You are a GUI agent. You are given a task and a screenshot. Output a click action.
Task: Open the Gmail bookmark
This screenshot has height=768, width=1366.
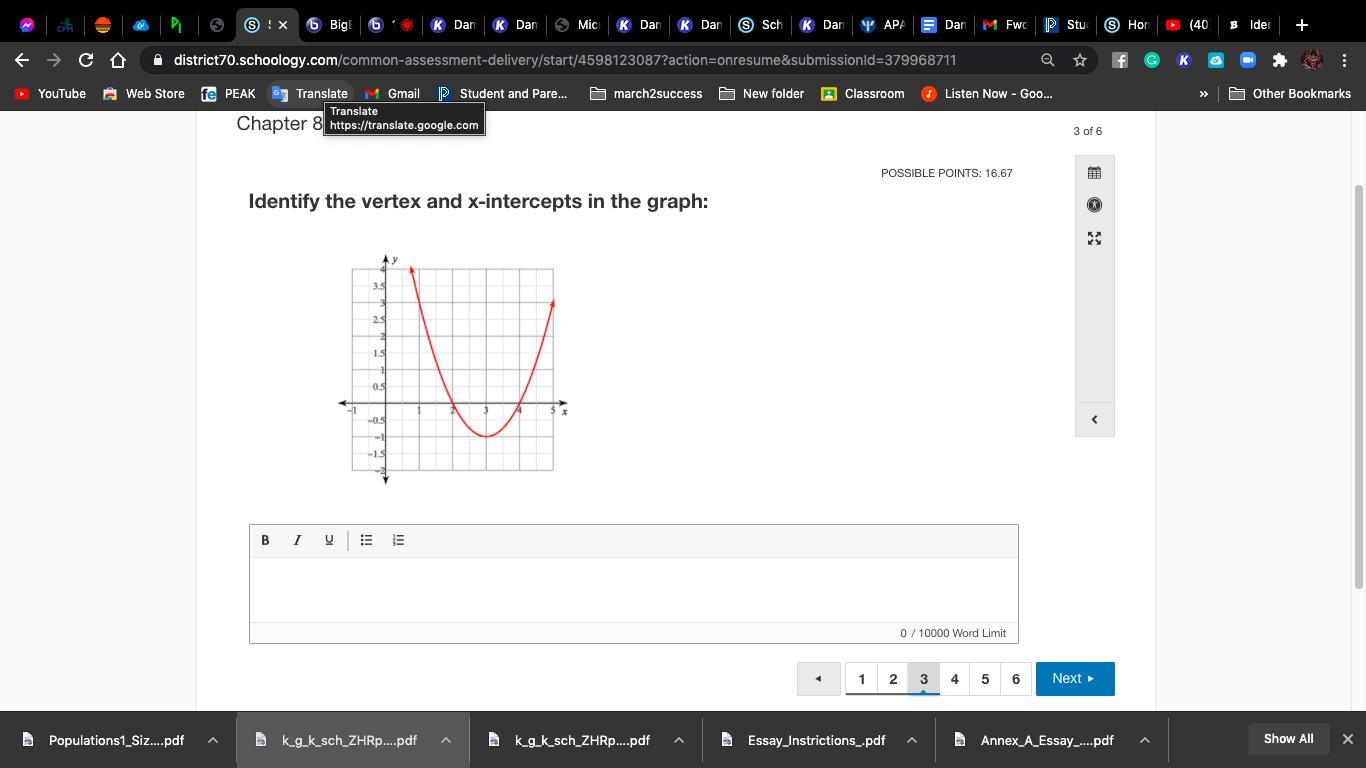392,94
